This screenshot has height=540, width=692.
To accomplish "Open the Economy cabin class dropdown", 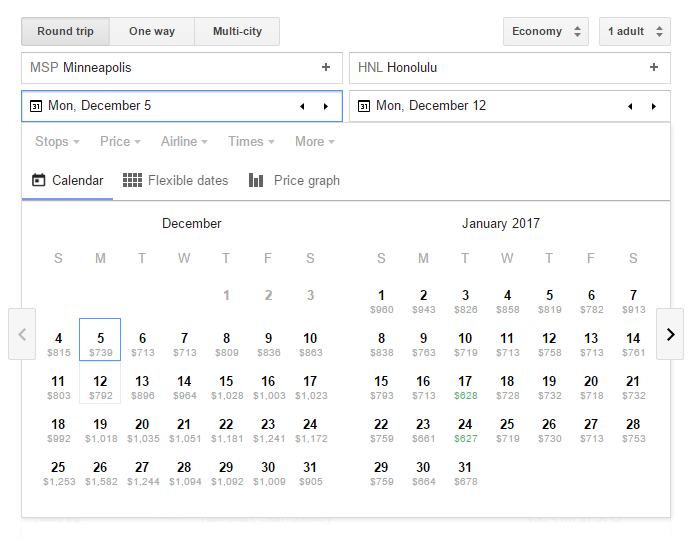I will [546, 31].
